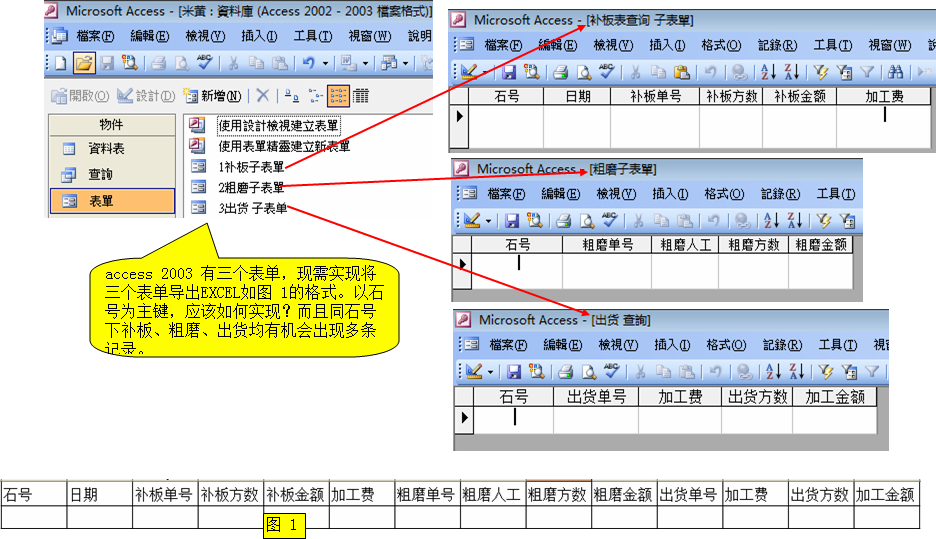This screenshot has width=936, height=539.
Task: Click the Find binoculars icon in 补板表查询 window
Action: point(896,72)
